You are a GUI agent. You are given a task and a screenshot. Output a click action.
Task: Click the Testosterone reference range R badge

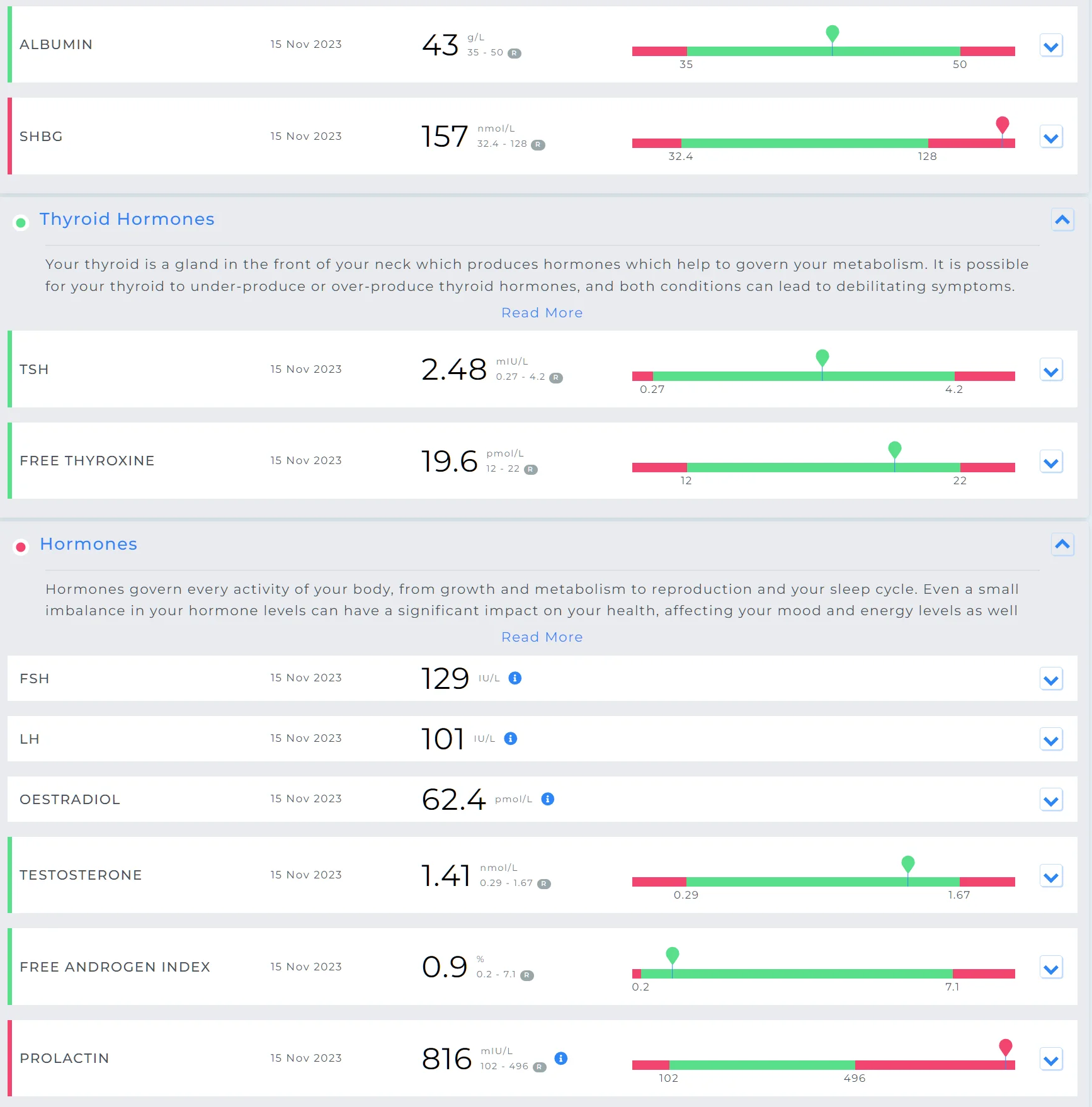coord(544,884)
